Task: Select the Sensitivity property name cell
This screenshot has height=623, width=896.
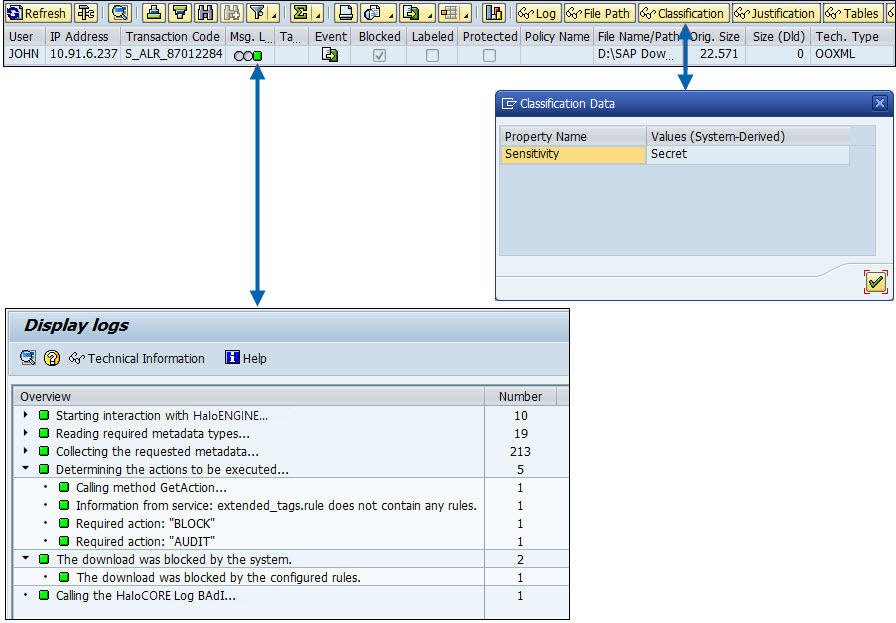Action: point(573,154)
